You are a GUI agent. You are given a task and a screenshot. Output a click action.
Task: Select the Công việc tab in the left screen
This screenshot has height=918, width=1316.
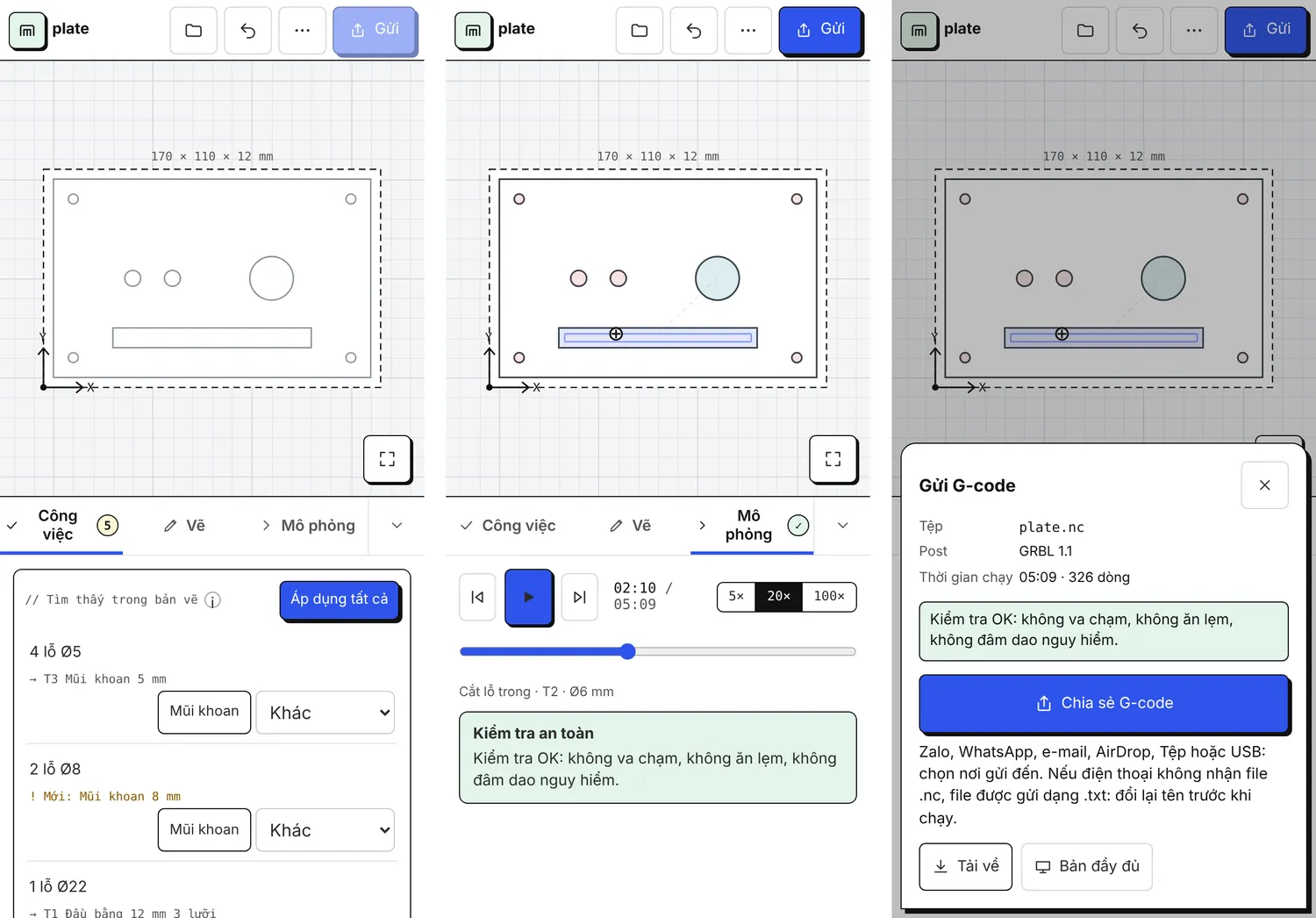click(61, 526)
